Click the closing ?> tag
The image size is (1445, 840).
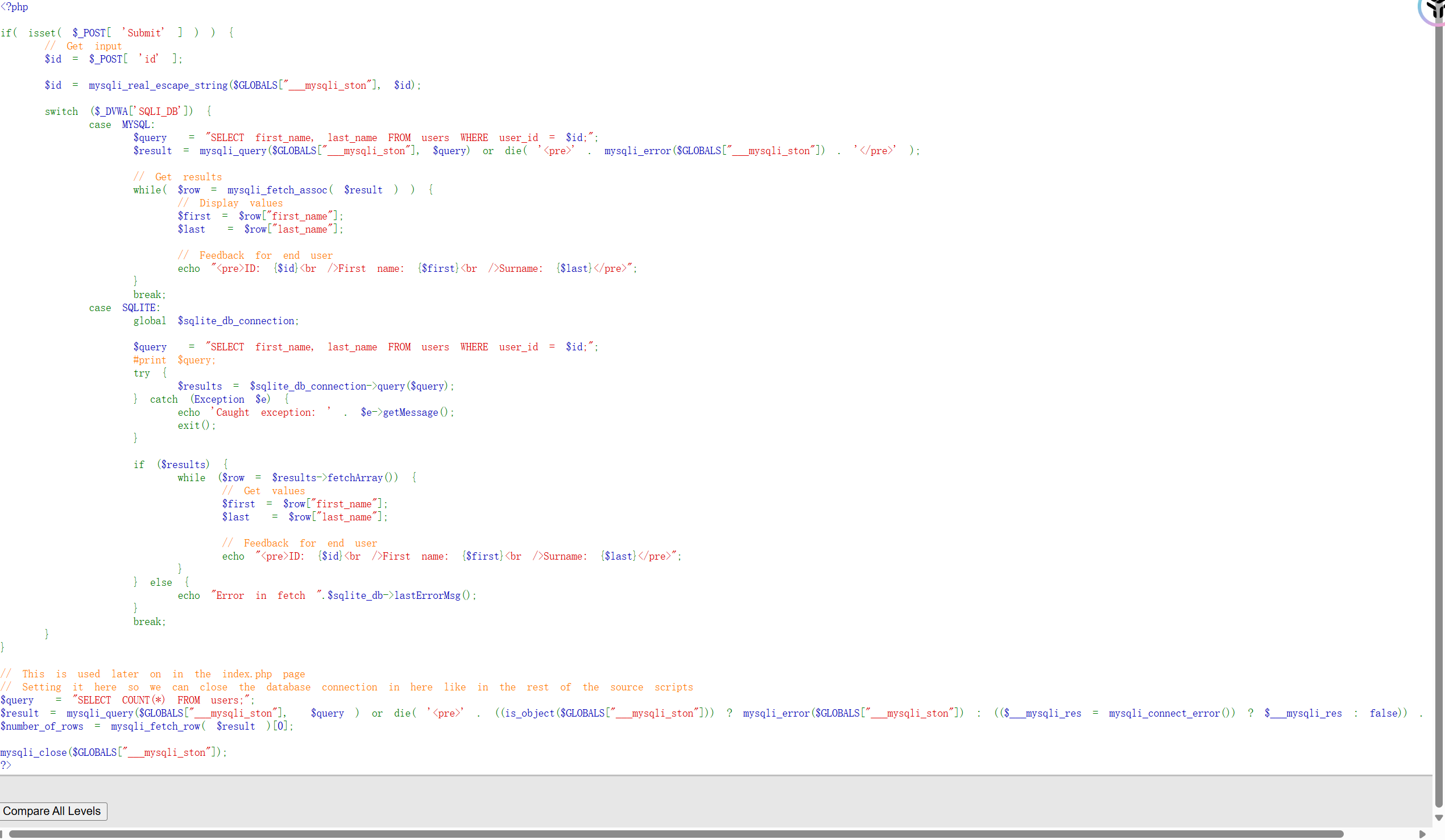coord(6,765)
